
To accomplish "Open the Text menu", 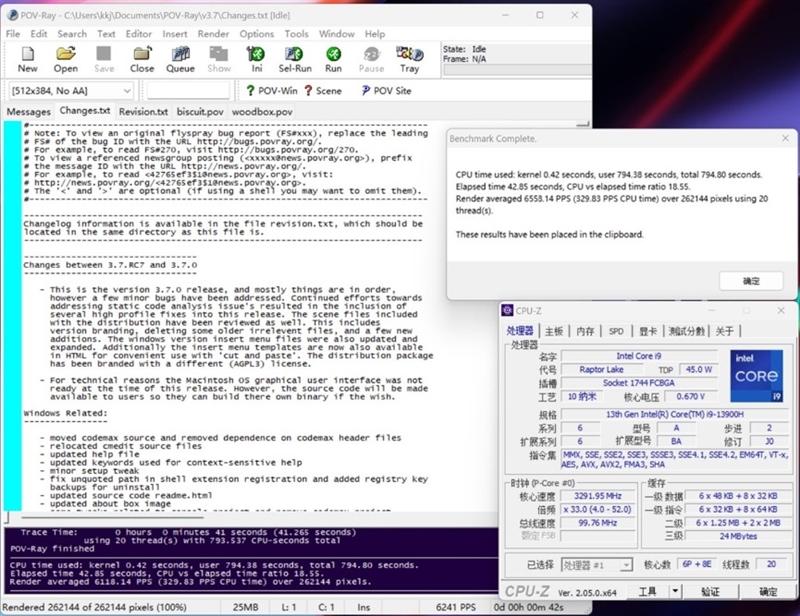I will (106, 34).
